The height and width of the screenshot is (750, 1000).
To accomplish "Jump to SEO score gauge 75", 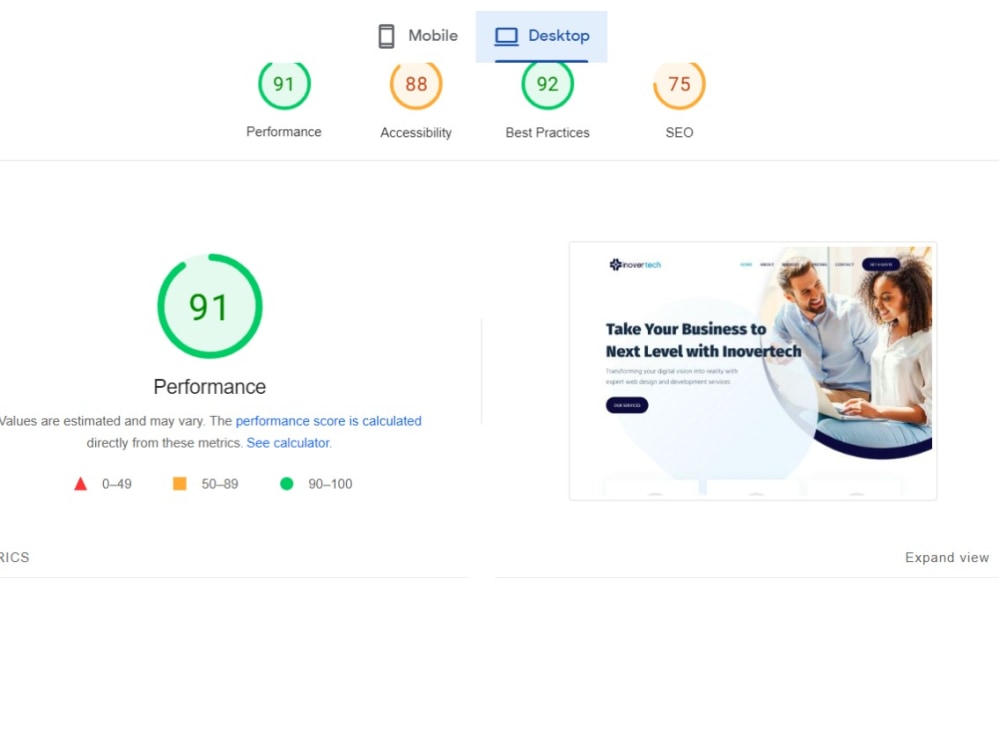I will coord(679,84).
